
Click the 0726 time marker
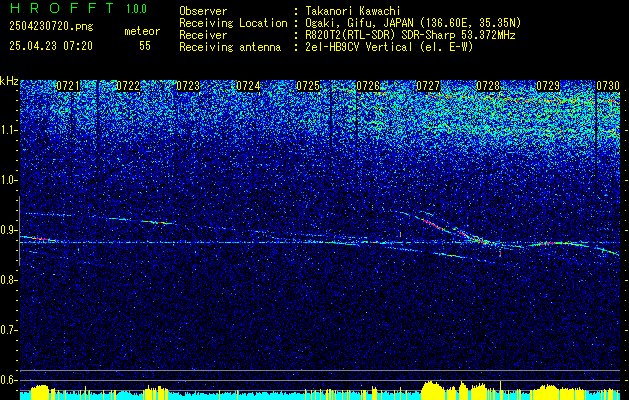(368, 86)
